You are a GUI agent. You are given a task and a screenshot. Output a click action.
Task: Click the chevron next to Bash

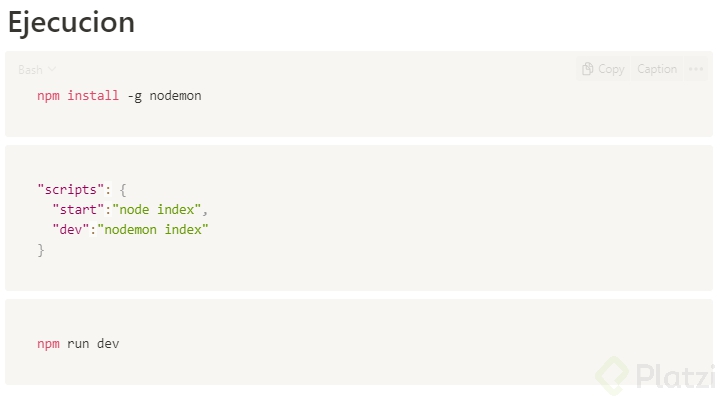click(52, 70)
